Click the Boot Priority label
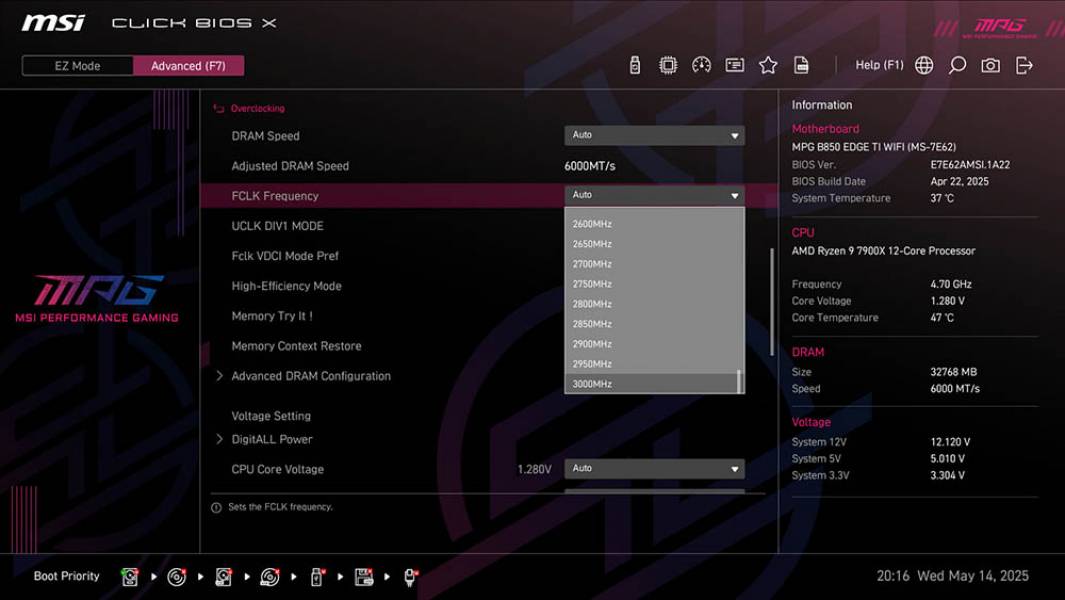Image resolution: width=1065 pixels, height=600 pixels. coord(67,576)
